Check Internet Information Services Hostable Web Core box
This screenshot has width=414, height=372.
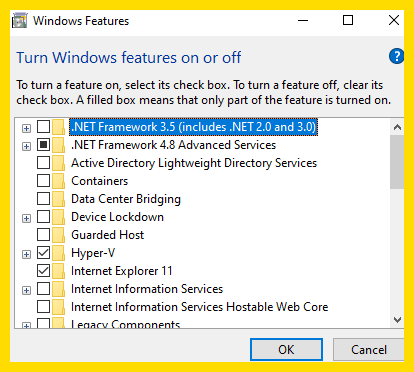(x=43, y=307)
